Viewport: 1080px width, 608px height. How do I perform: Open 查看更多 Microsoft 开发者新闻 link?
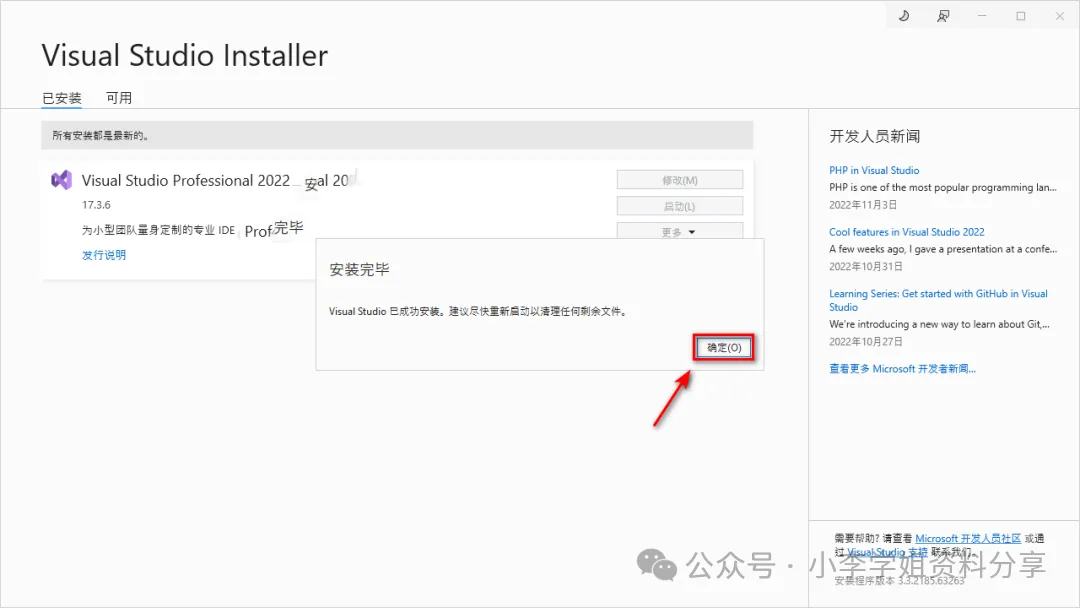(x=902, y=368)
